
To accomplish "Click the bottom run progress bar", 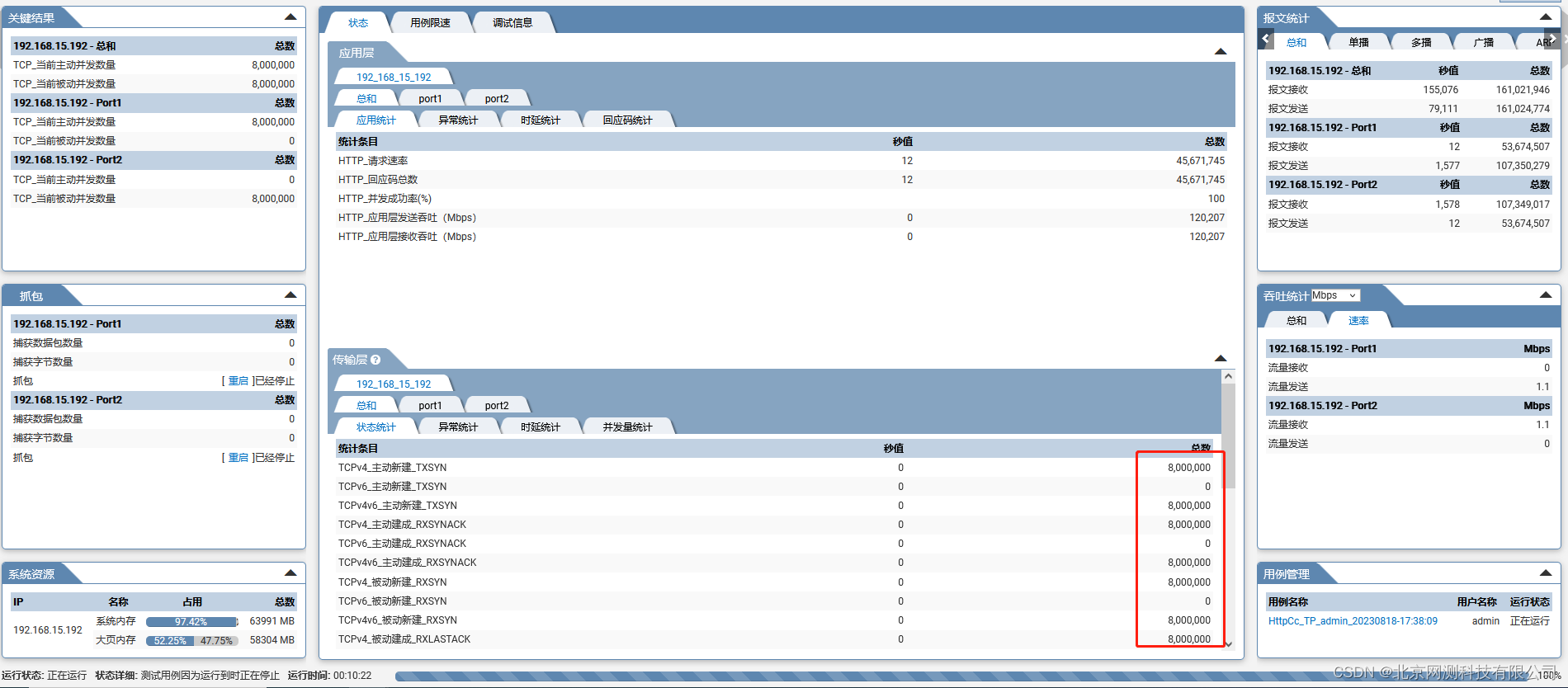I will point(966,676).
